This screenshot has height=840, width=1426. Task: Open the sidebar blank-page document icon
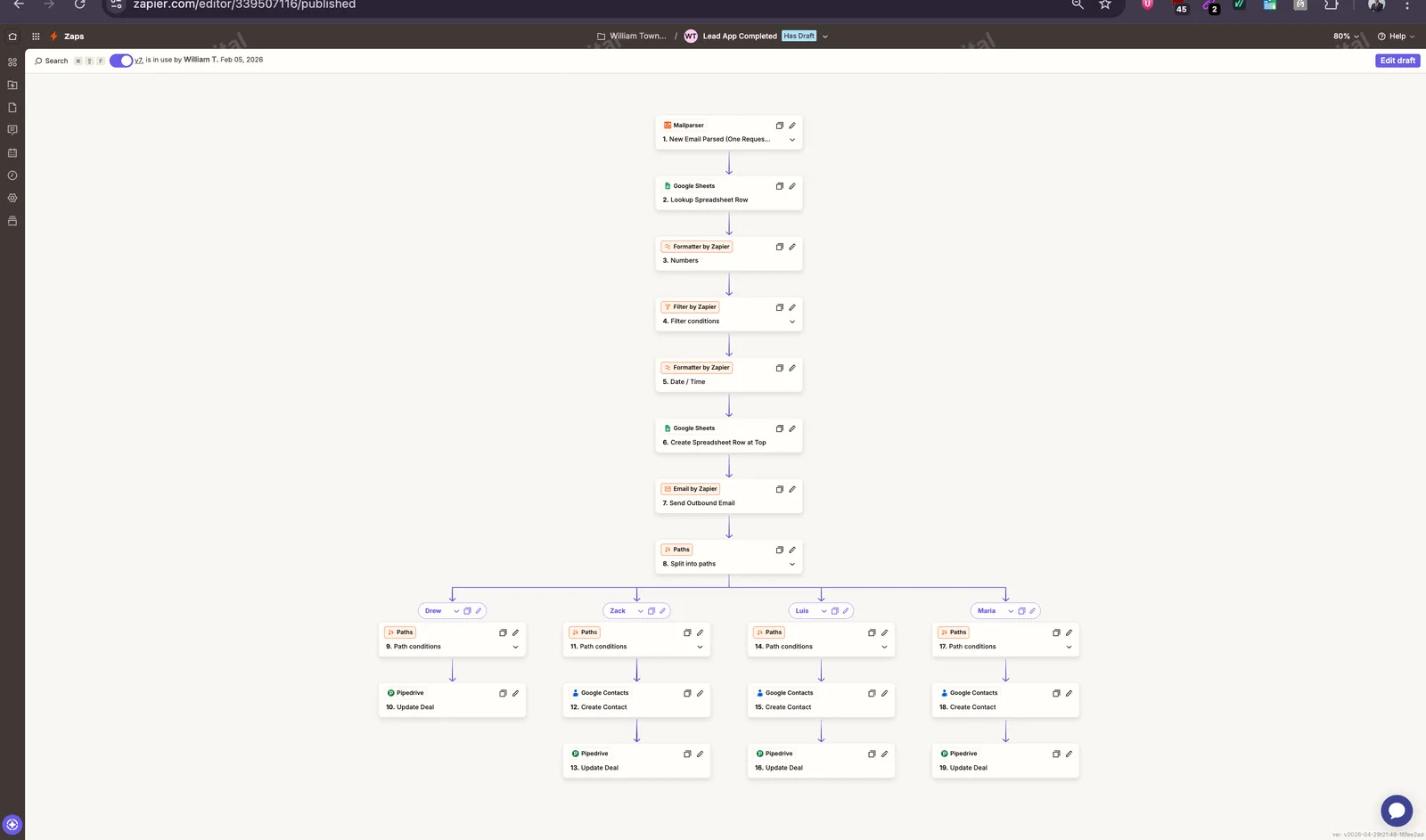(x=12, y=108)
